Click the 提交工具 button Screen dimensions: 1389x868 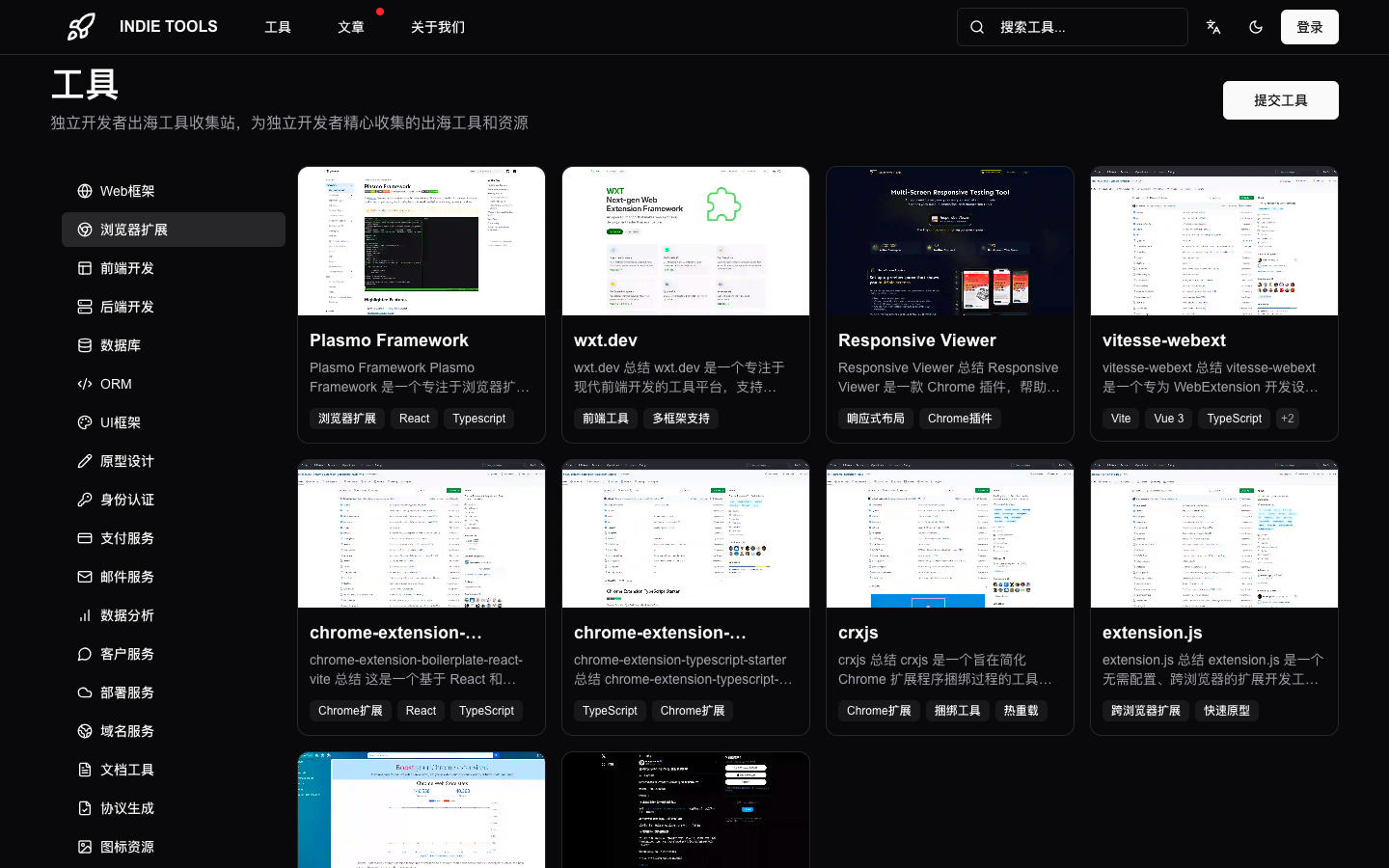point(1281,100)
